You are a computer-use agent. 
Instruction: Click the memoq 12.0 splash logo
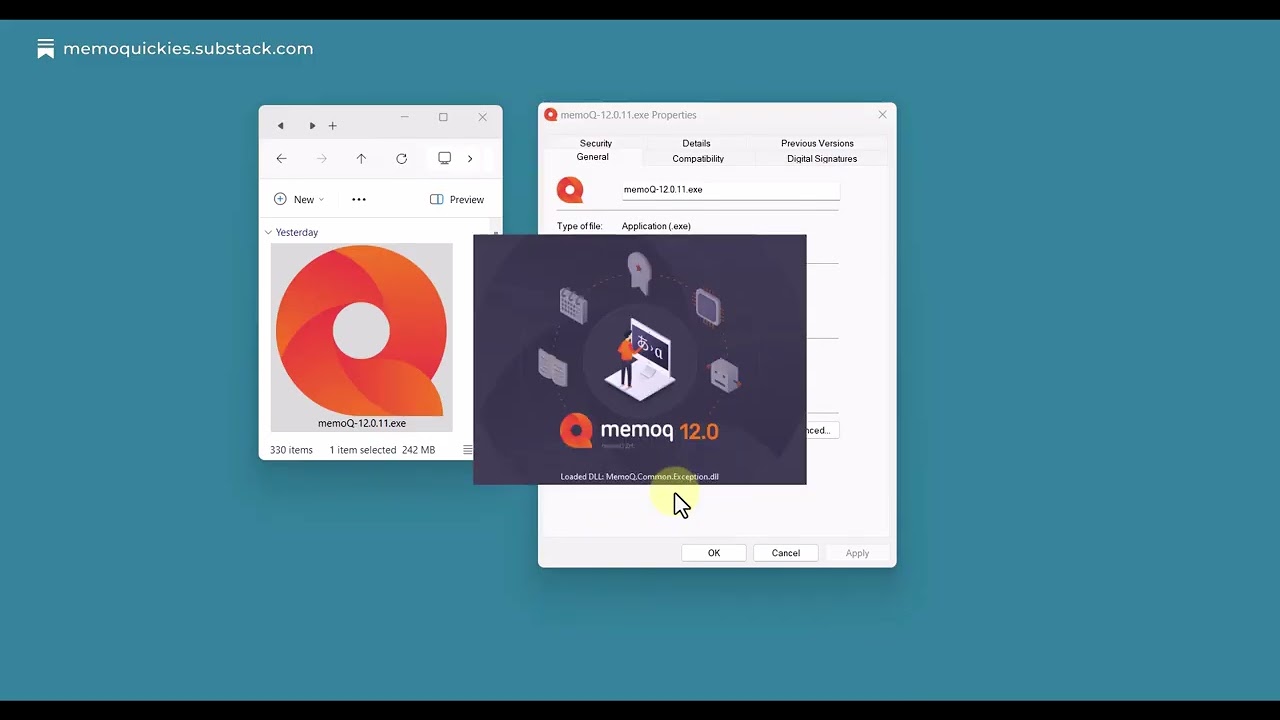pos(639,431)
